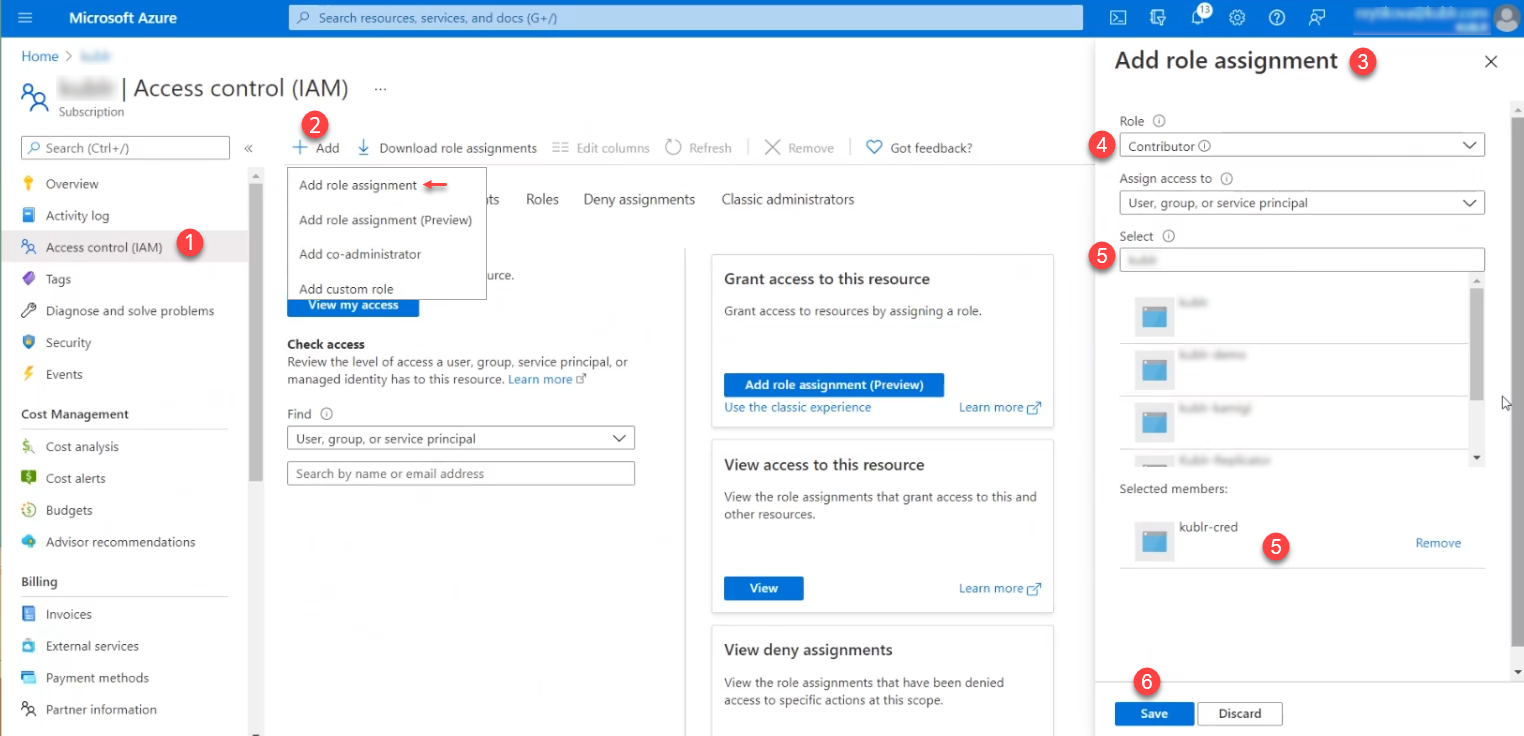This screenshot has height=736, width=1524.
Task: Go to Home breadcrumb link
Action: point(39,57)
